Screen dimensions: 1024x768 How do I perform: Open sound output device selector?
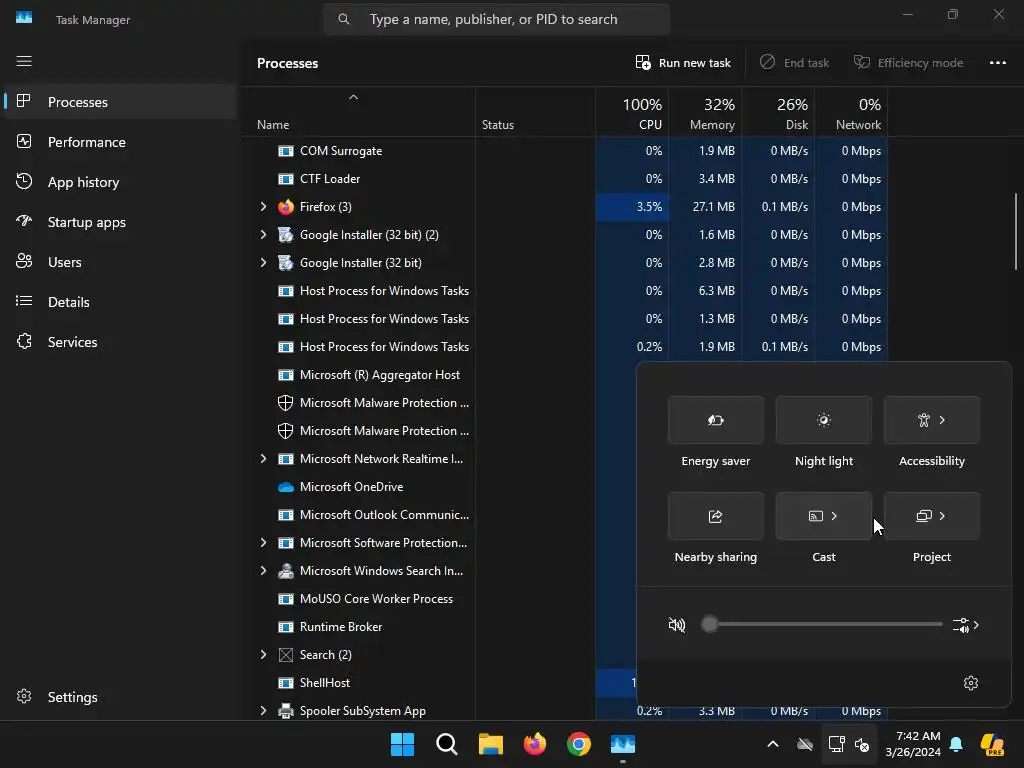(966, 625)
